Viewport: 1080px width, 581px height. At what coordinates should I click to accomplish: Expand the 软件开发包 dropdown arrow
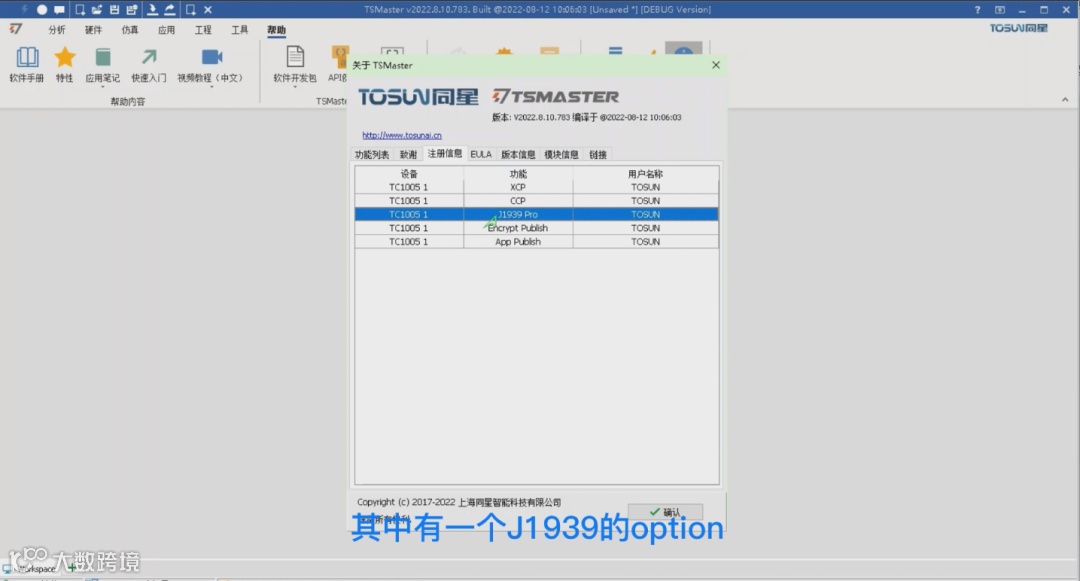[x=295, y=87]
